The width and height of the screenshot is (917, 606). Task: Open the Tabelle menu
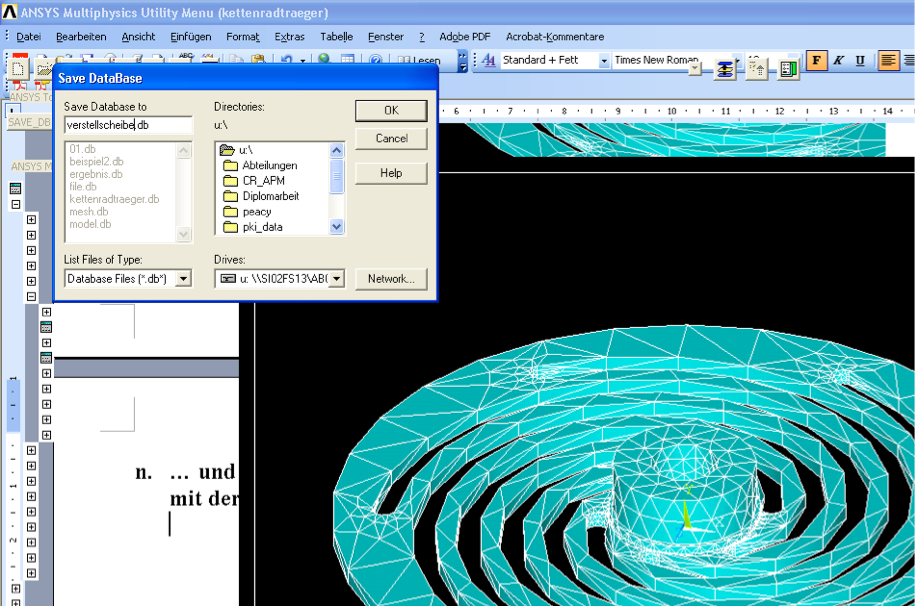336,37
